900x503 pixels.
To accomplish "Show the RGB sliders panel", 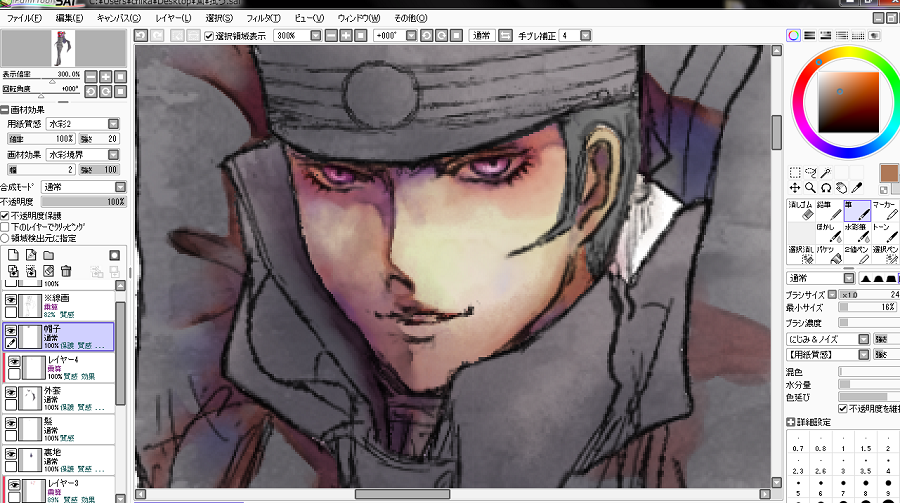I will (809, 36).
